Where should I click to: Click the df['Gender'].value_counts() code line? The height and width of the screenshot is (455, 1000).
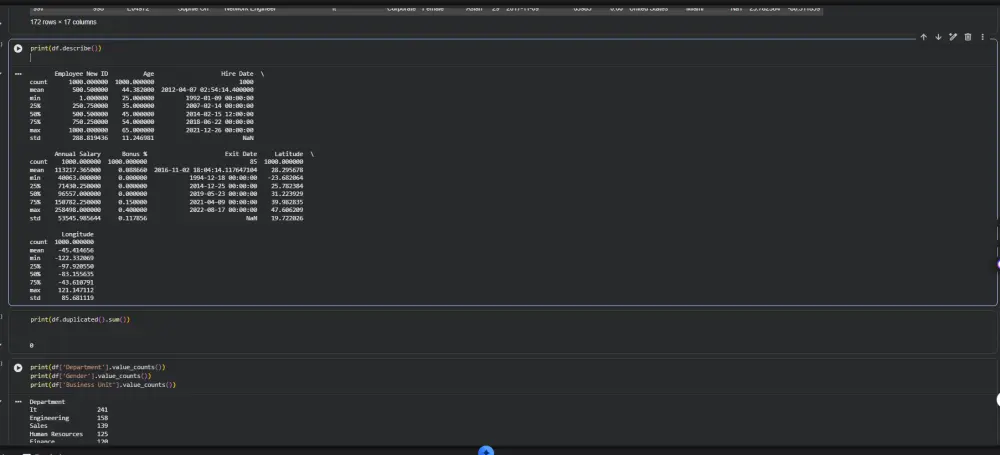click(91, 376)
